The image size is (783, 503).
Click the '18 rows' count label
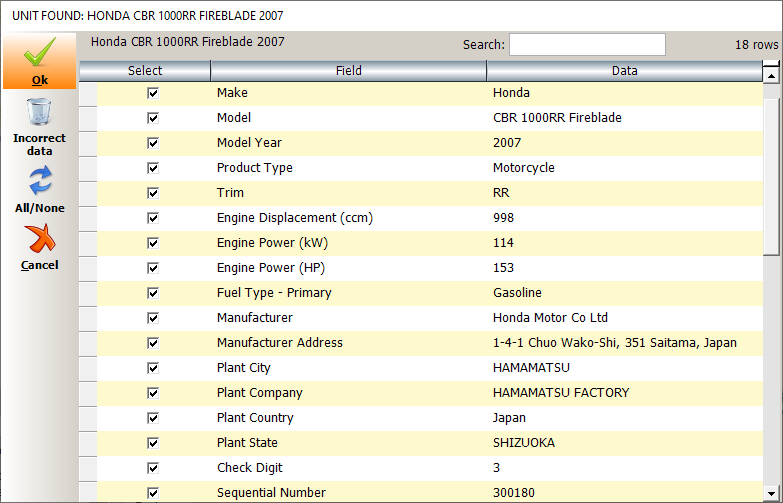(x=757, y=45)
